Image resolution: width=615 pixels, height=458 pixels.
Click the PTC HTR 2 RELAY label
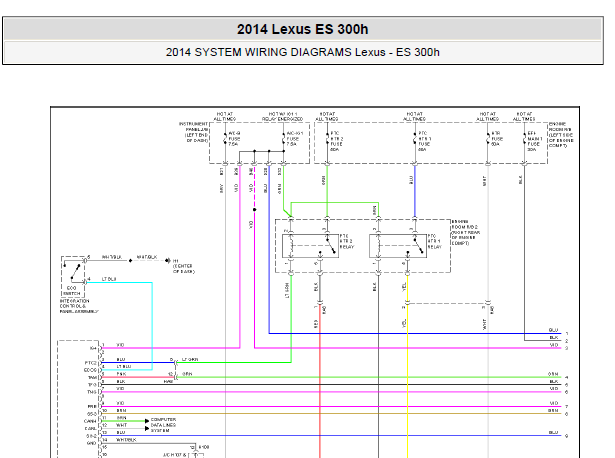(347, 242)
